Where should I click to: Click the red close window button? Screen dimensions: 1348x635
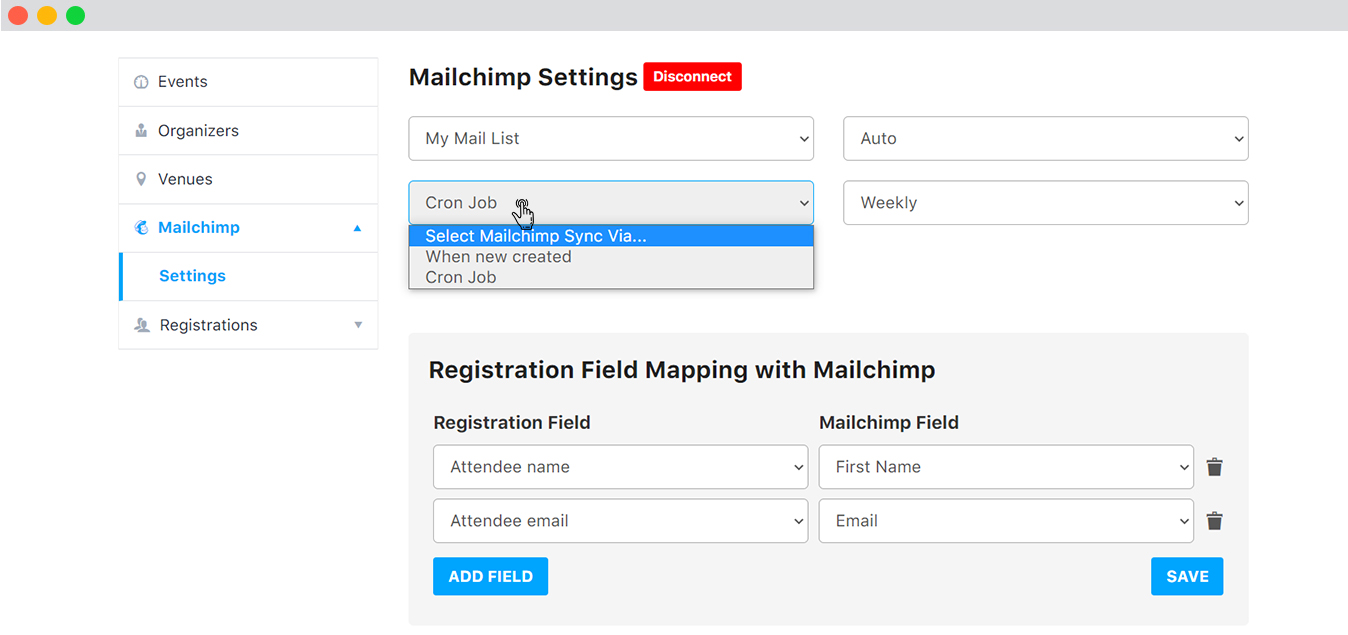tap(18, 15)
